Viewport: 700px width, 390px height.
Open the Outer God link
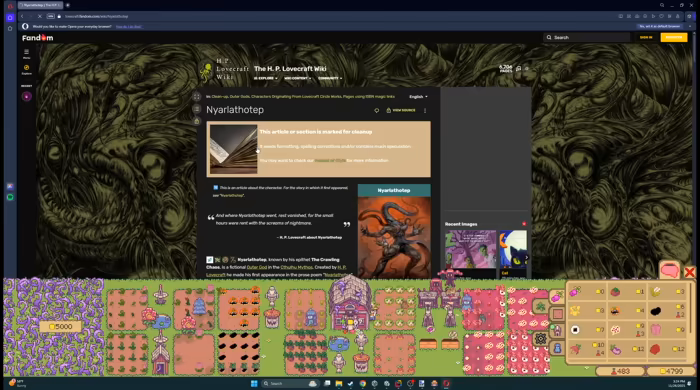(x=257, y=267)
